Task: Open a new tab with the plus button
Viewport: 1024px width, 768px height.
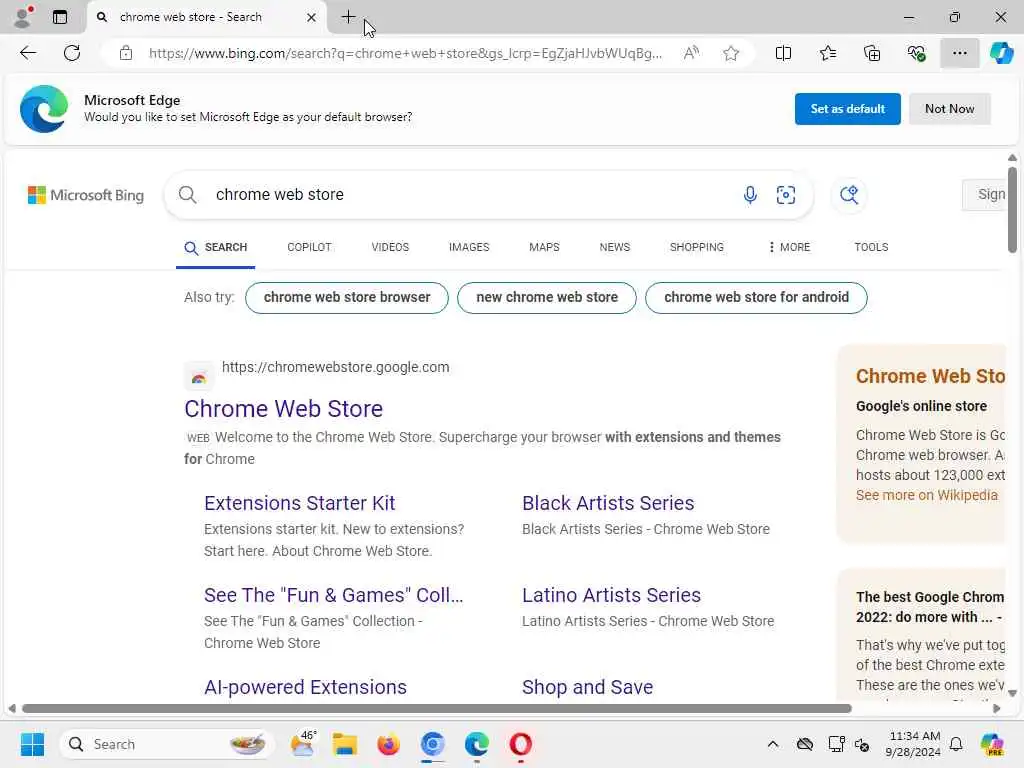Action: (x=348, y=17)
